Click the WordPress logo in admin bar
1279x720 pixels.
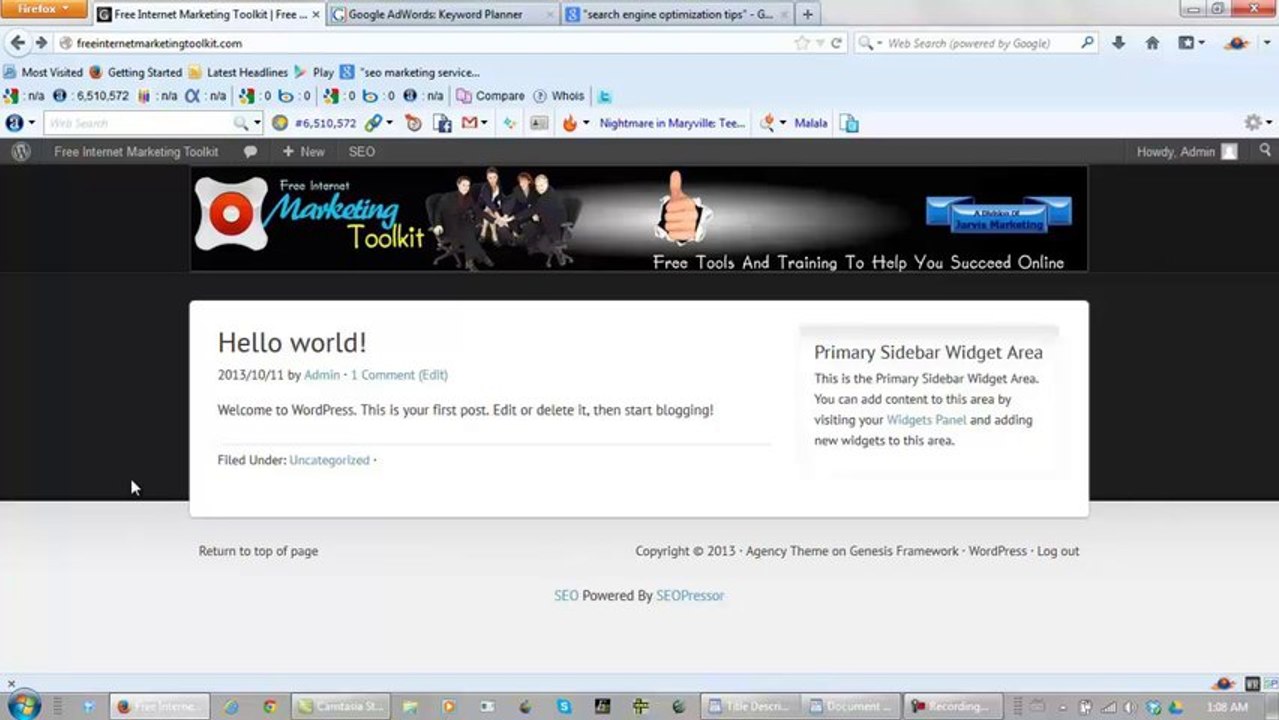[21, 152]
